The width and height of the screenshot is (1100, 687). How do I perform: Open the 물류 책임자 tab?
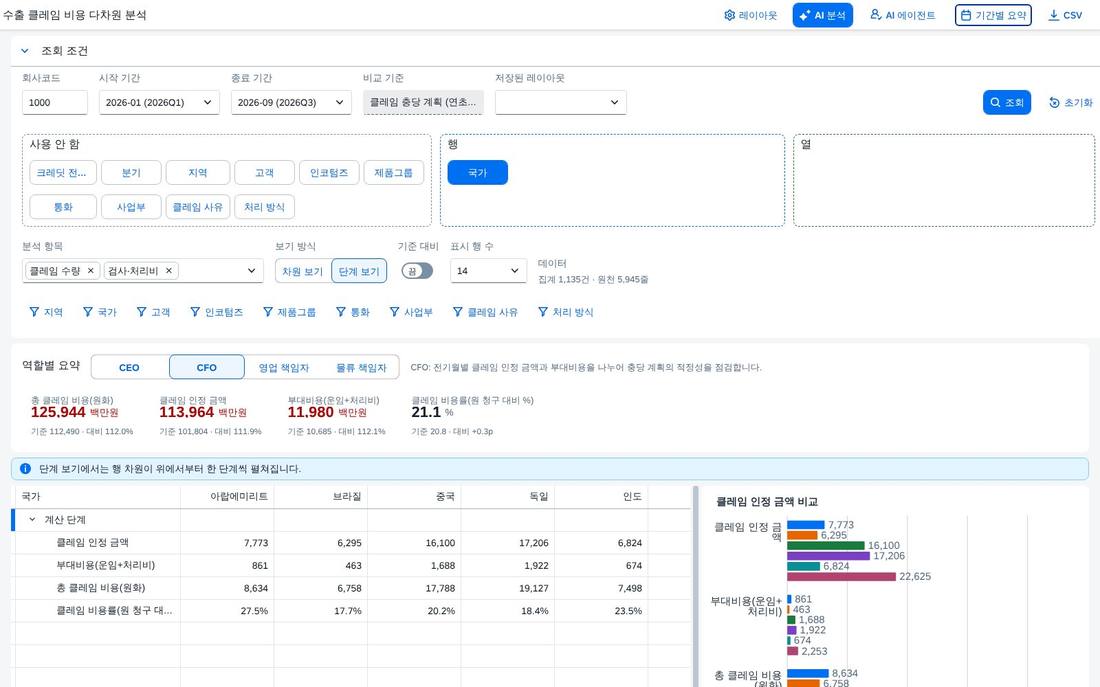361,367
